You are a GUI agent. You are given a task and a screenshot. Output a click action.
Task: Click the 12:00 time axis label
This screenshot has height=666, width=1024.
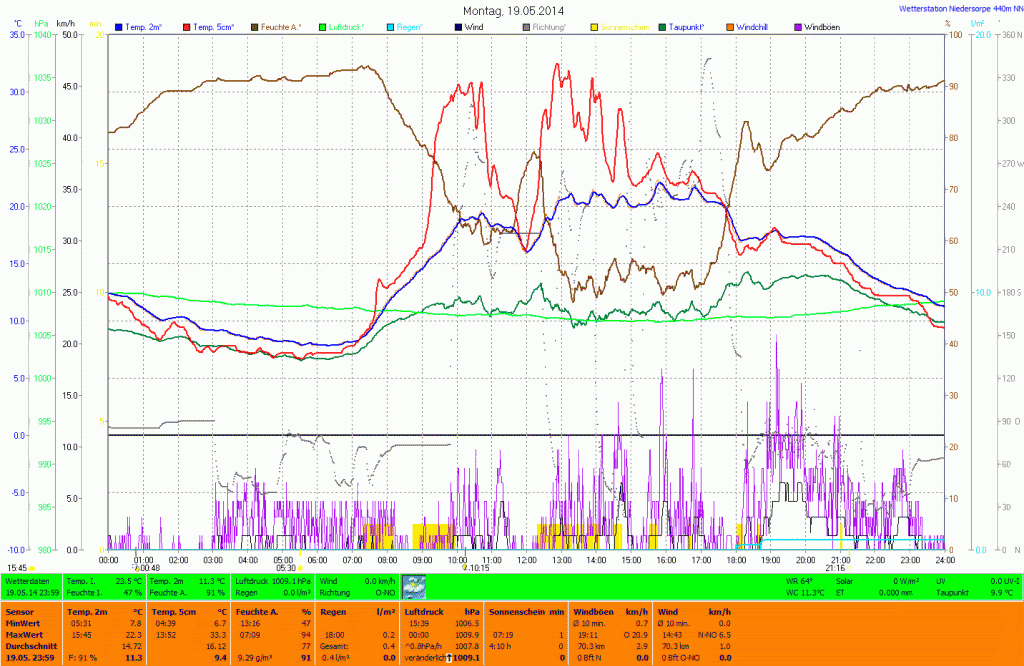[526, 560]
